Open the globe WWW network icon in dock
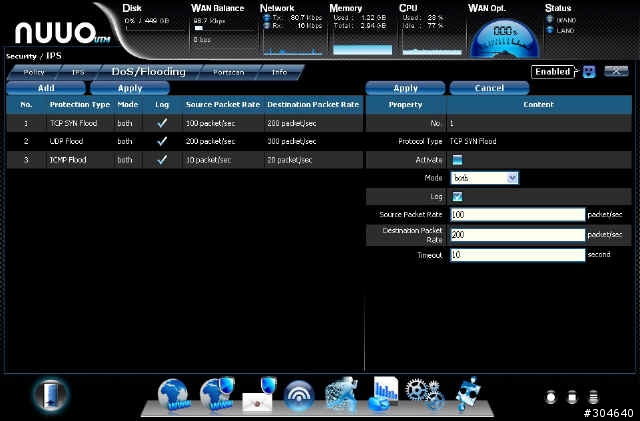This screenshot has height=421, width=640. (x=173, y=394)
